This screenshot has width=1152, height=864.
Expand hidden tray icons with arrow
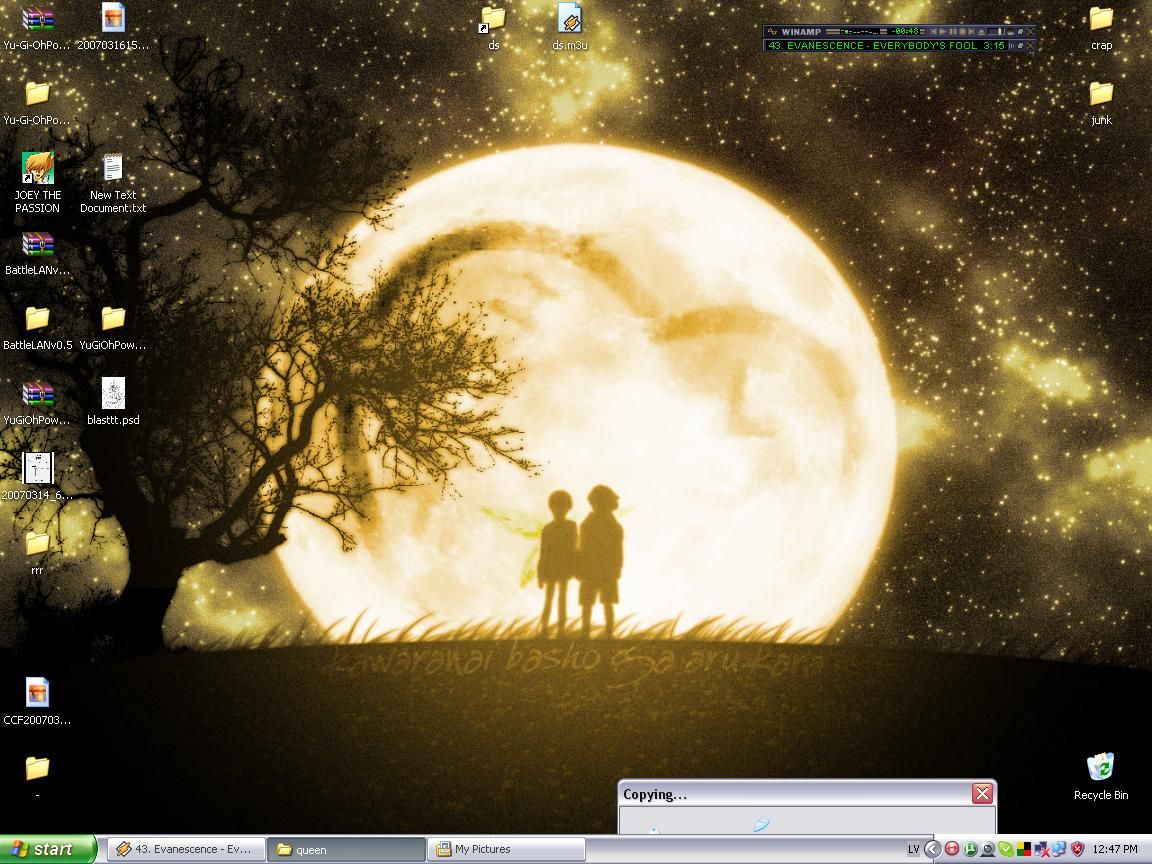click(x=932, y=849)
